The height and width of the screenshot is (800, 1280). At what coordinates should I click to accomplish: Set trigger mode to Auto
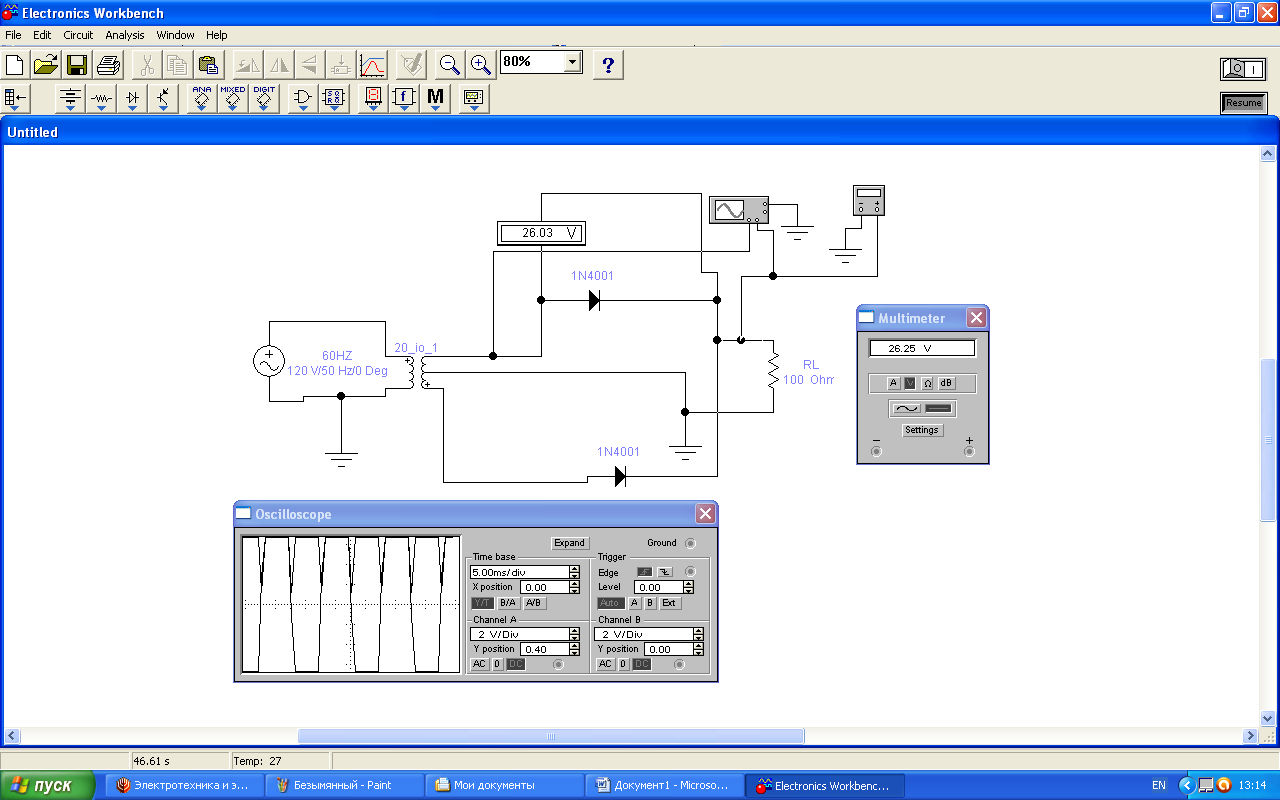[609, 603]
